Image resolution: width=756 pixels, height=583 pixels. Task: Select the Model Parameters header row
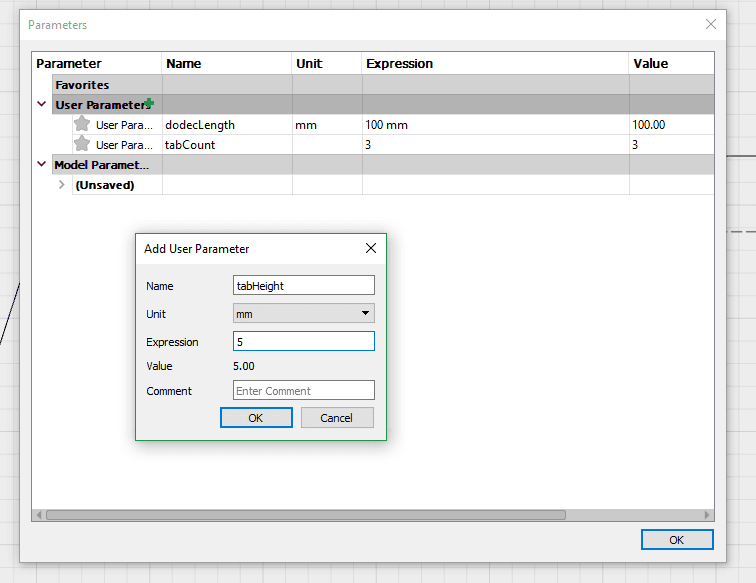[x=383, y=165]
